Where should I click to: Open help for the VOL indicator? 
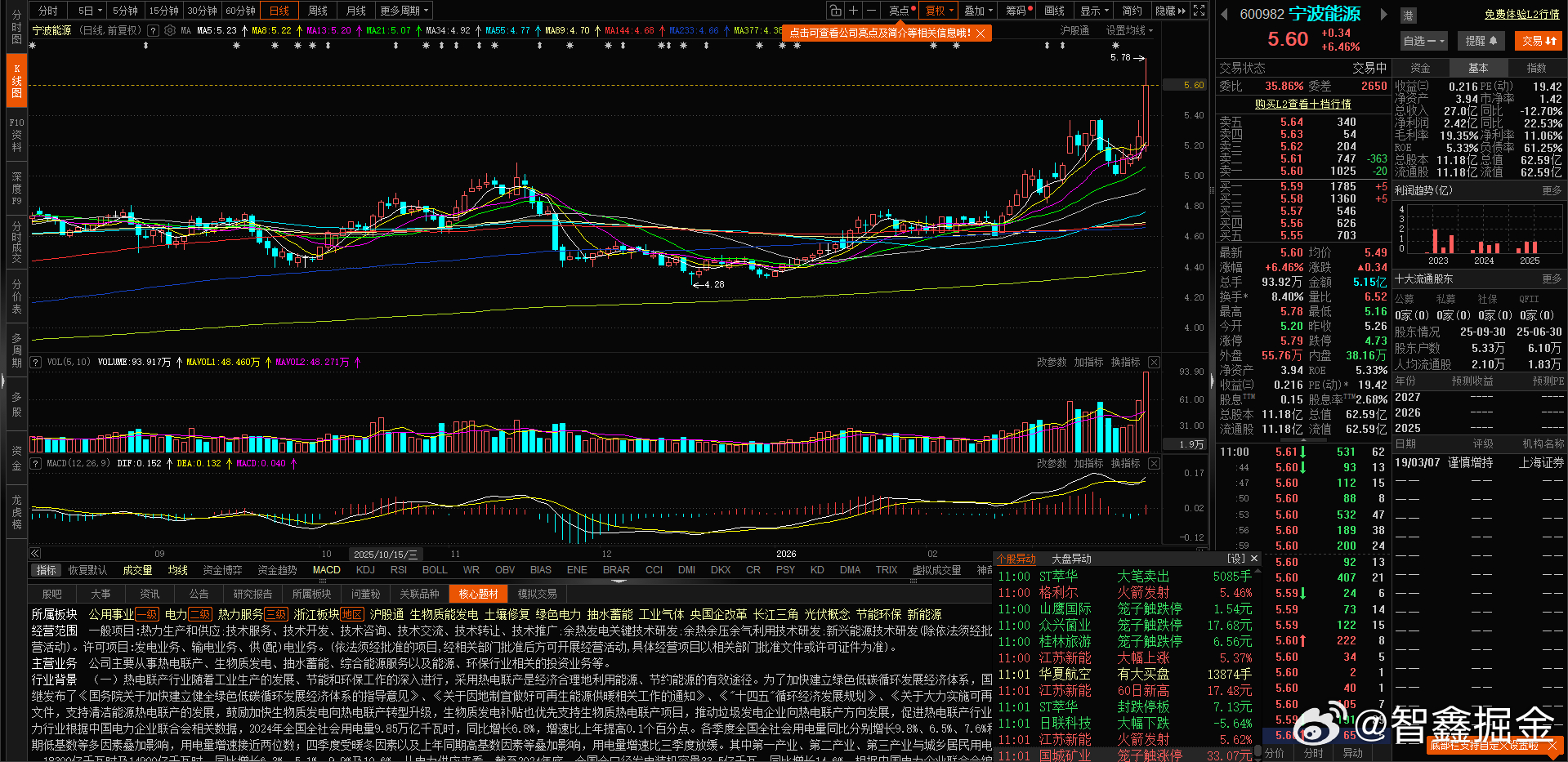36,362
